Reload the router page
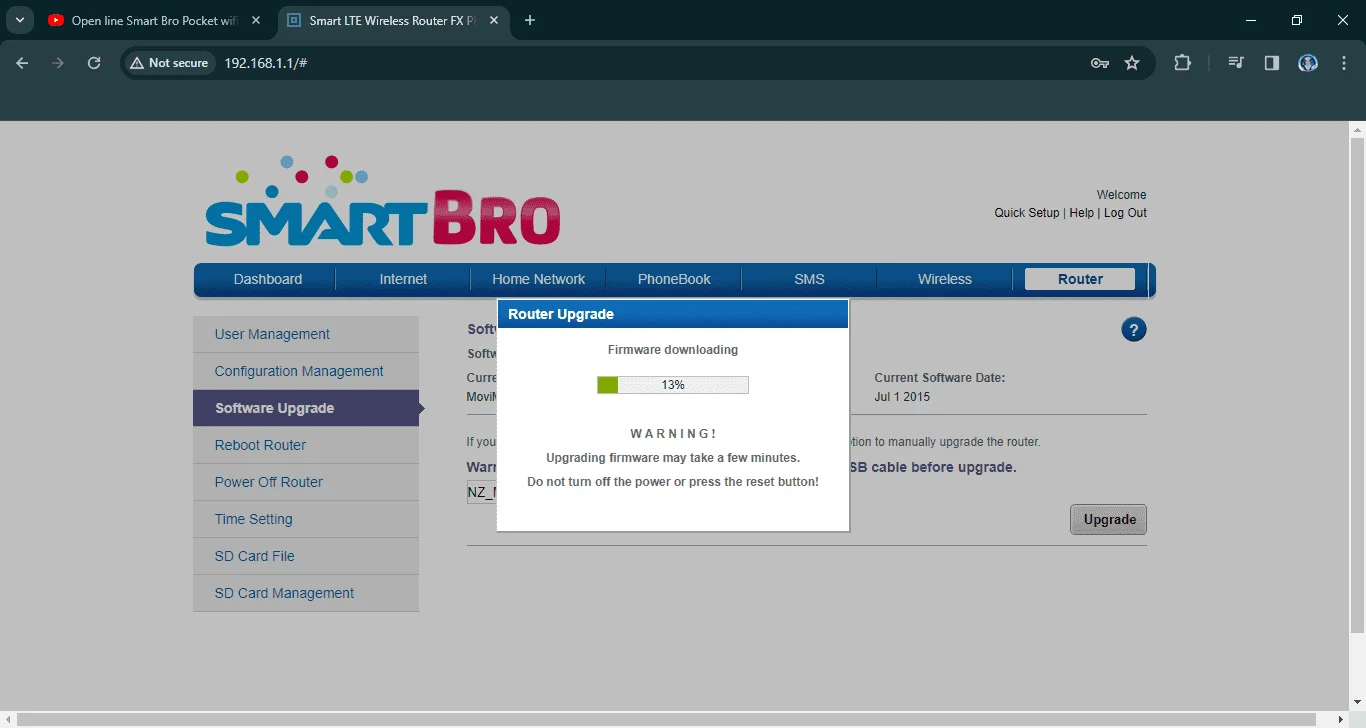Viewport: 1366px width, 728px height. coord(94,63)
